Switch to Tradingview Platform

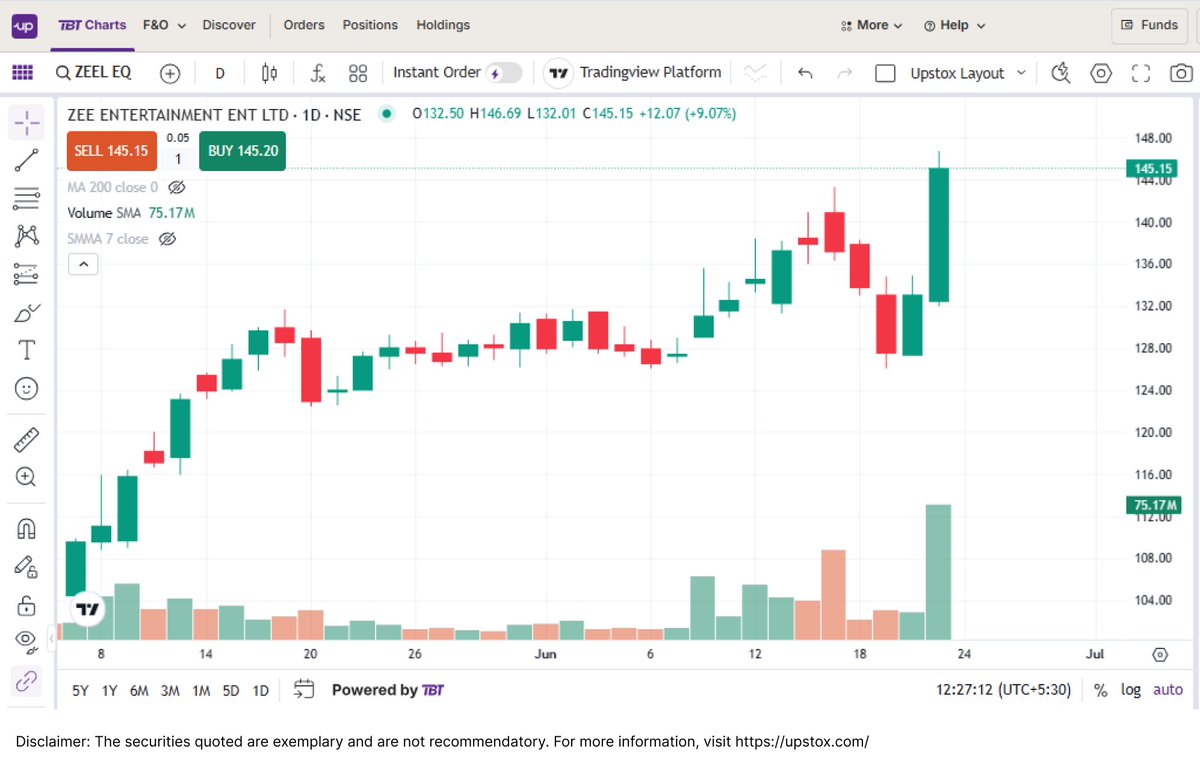[635, 73]
